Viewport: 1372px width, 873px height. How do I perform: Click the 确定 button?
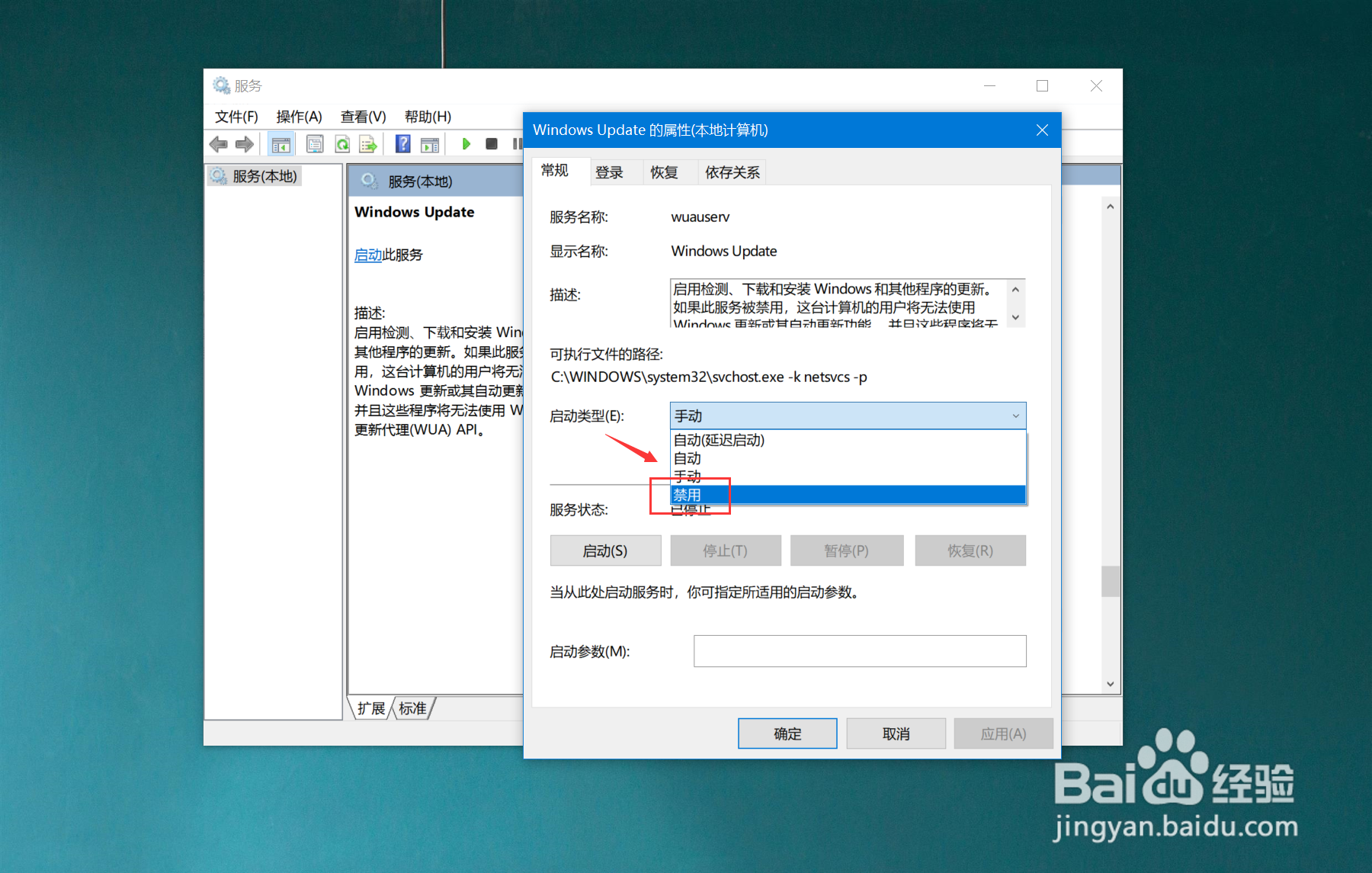(x=787, y=733)
